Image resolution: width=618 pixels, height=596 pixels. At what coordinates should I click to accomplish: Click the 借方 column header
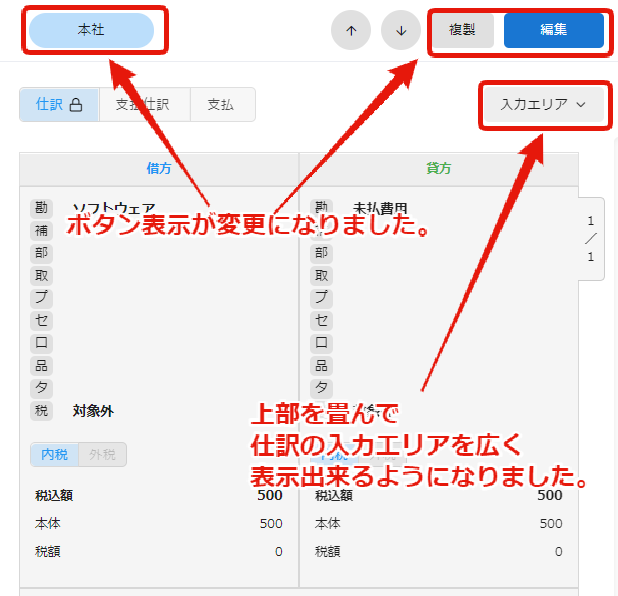pyautogui.click(x=159, y=169)
